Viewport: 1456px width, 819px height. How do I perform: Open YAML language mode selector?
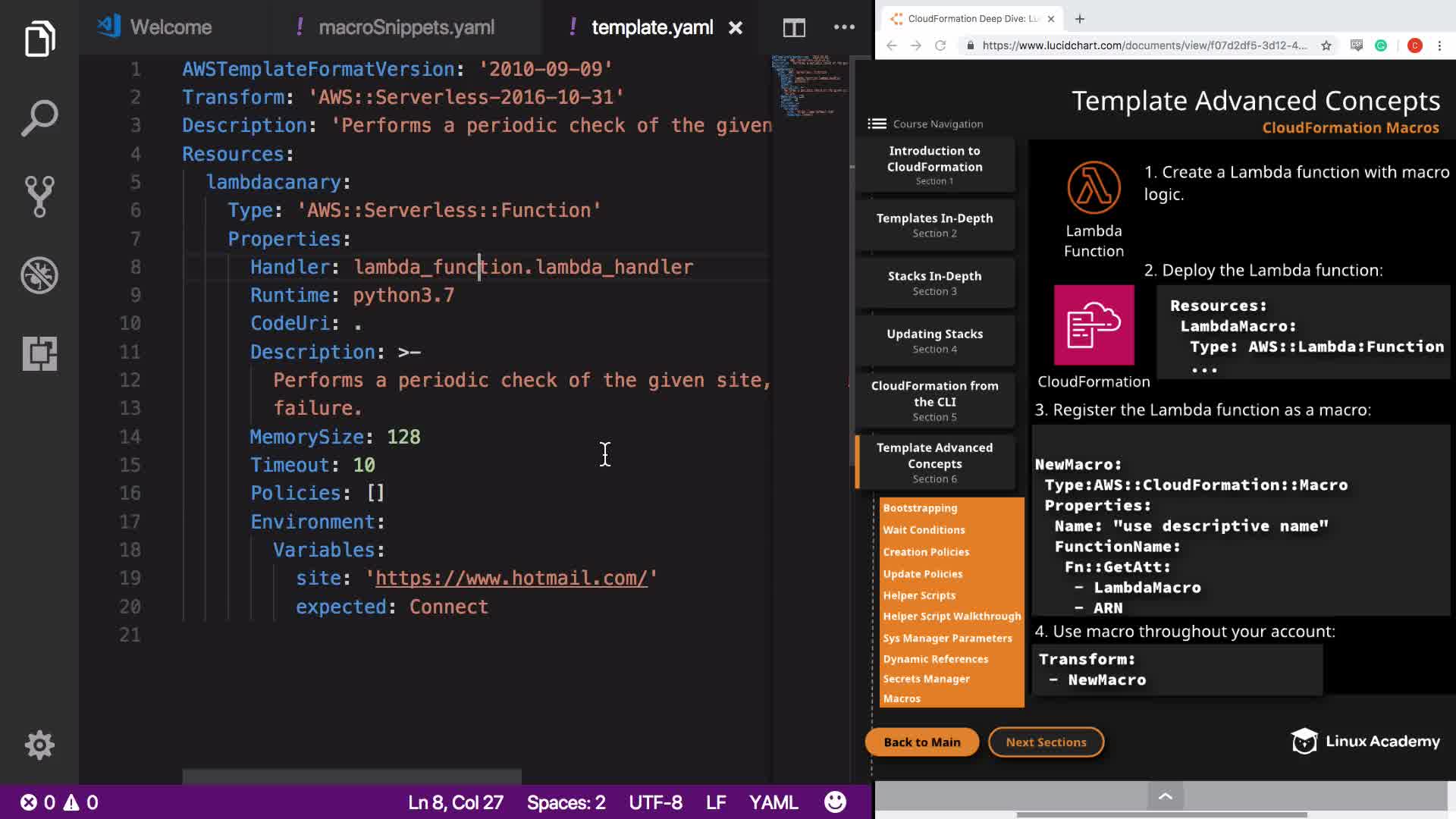pyautogui.click(x=773, y=802)
